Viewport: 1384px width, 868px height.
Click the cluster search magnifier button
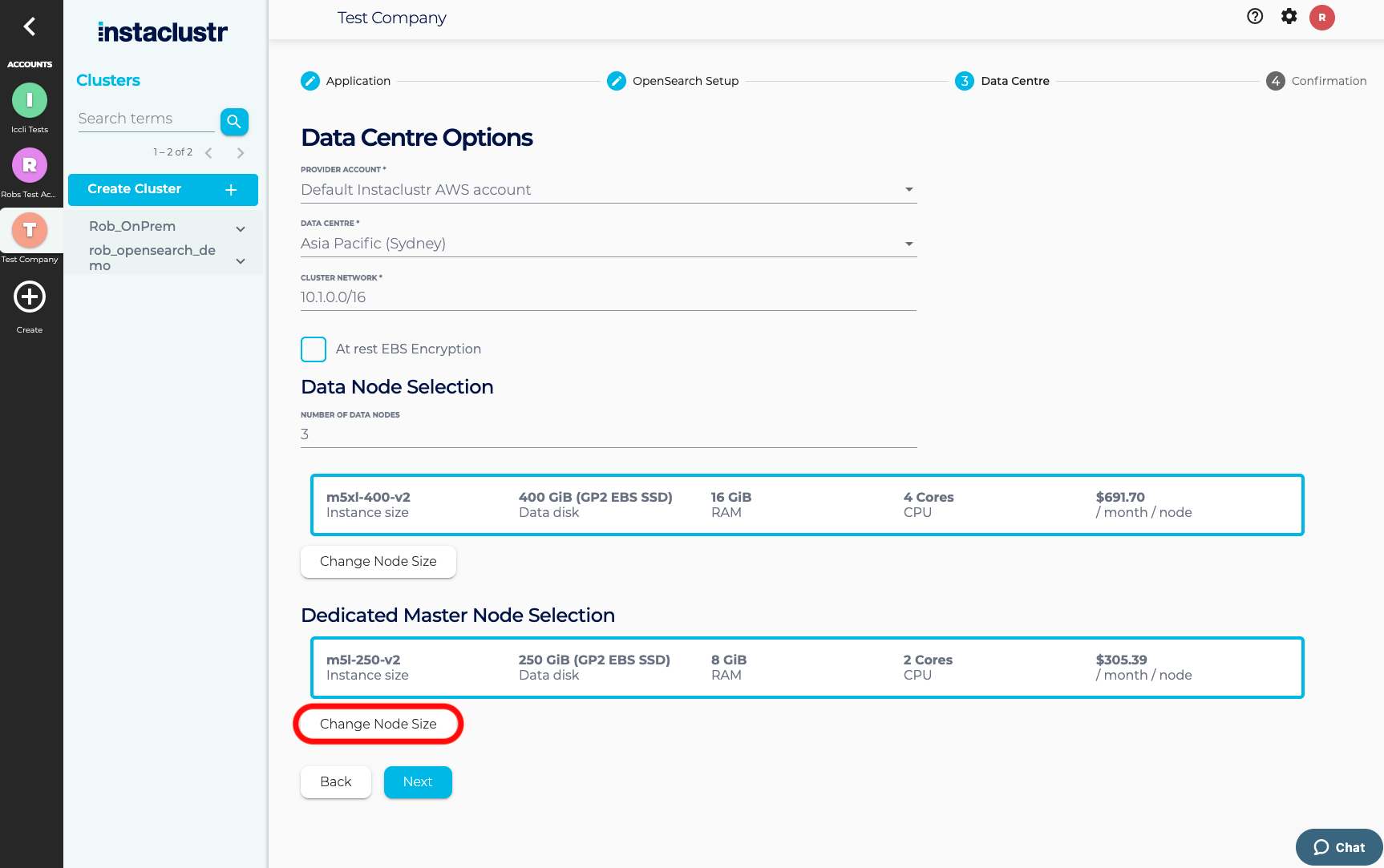(x=234, y=121)
